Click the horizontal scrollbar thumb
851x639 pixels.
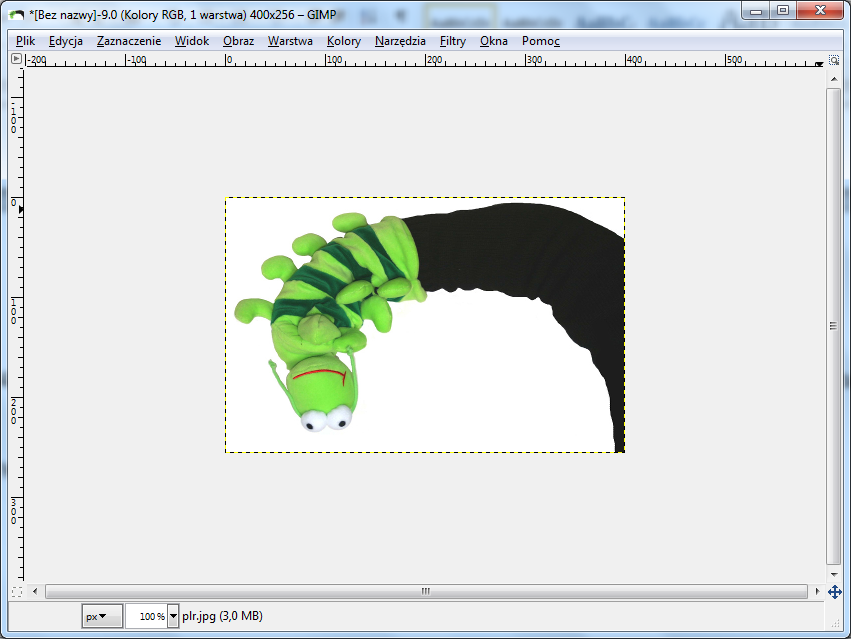(x=426, y=591)
